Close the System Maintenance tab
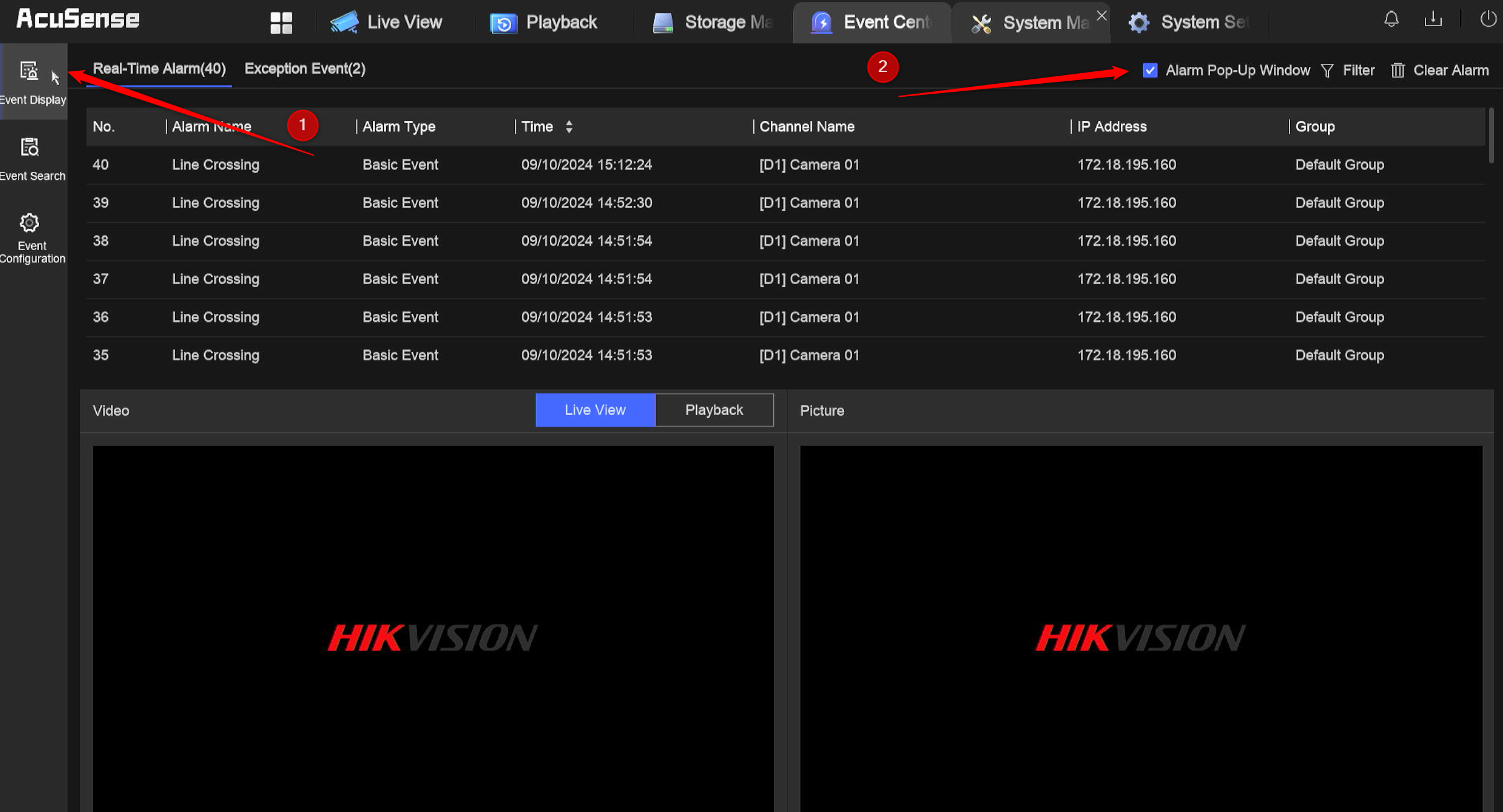Image resolution: width=1503 pixels, height=812 pixels. [x=1101, y=15]
